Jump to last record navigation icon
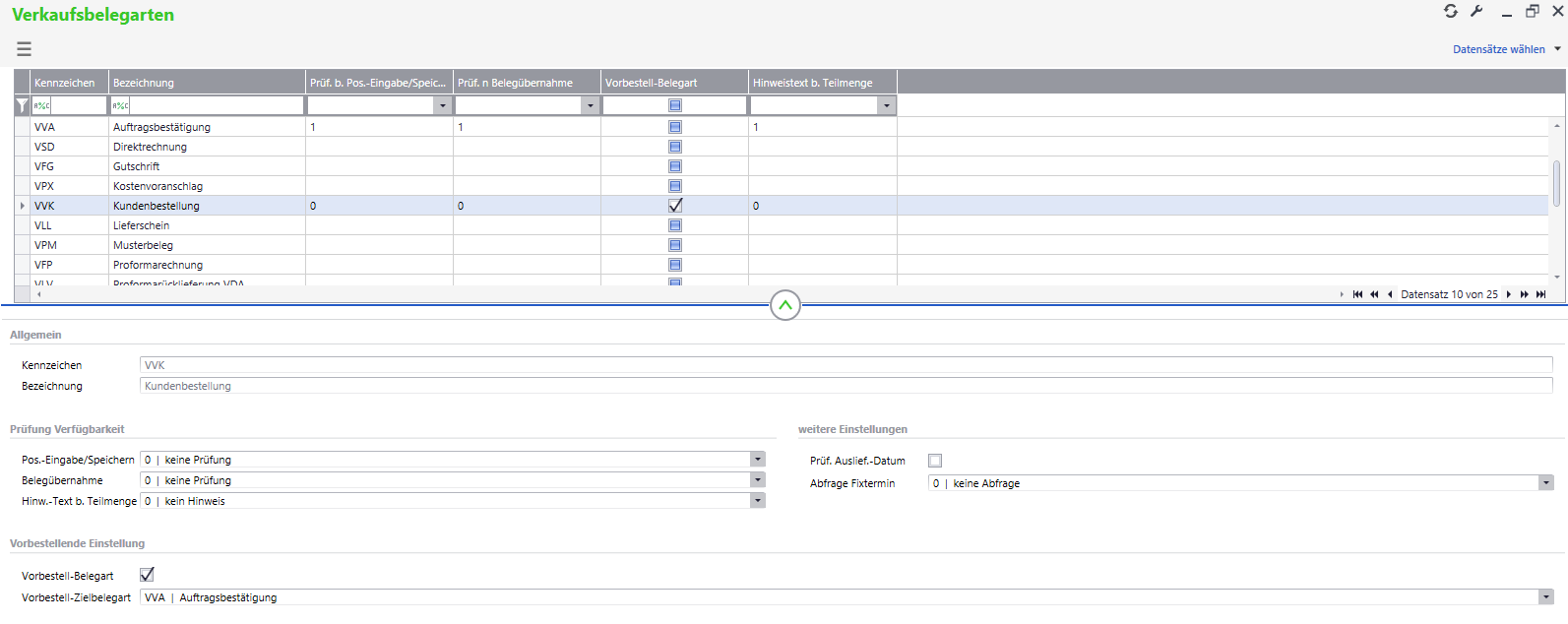 (1540, 294)
